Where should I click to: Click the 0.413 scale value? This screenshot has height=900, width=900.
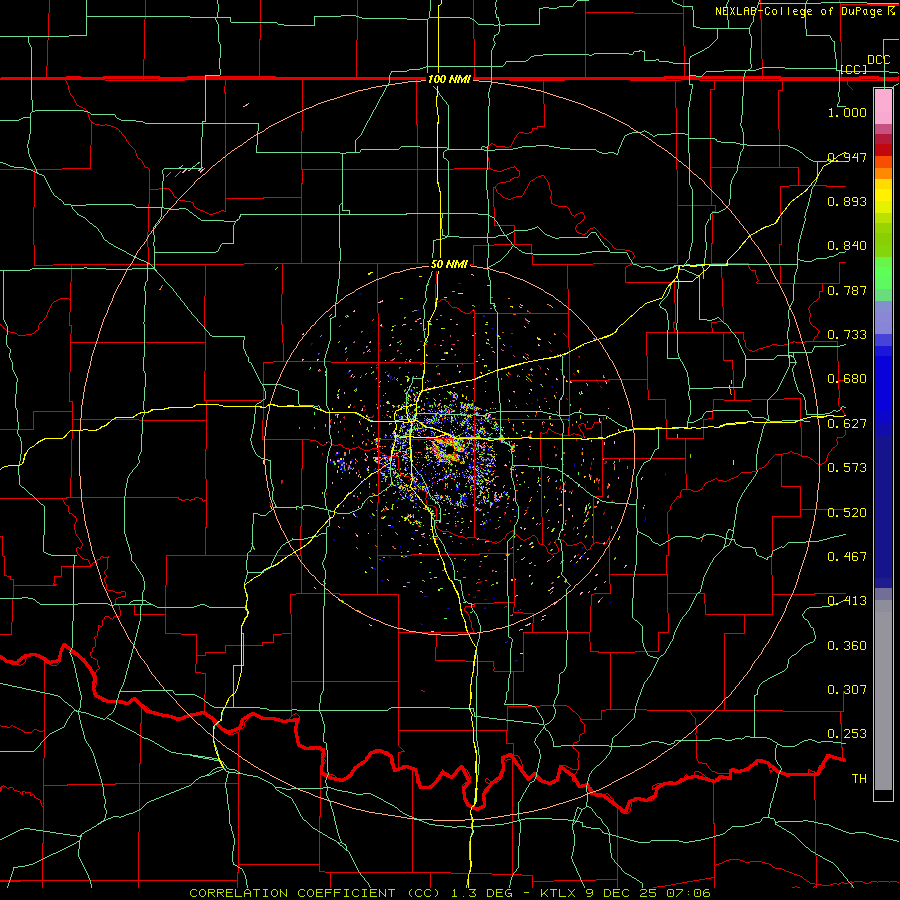click(847, 601)
